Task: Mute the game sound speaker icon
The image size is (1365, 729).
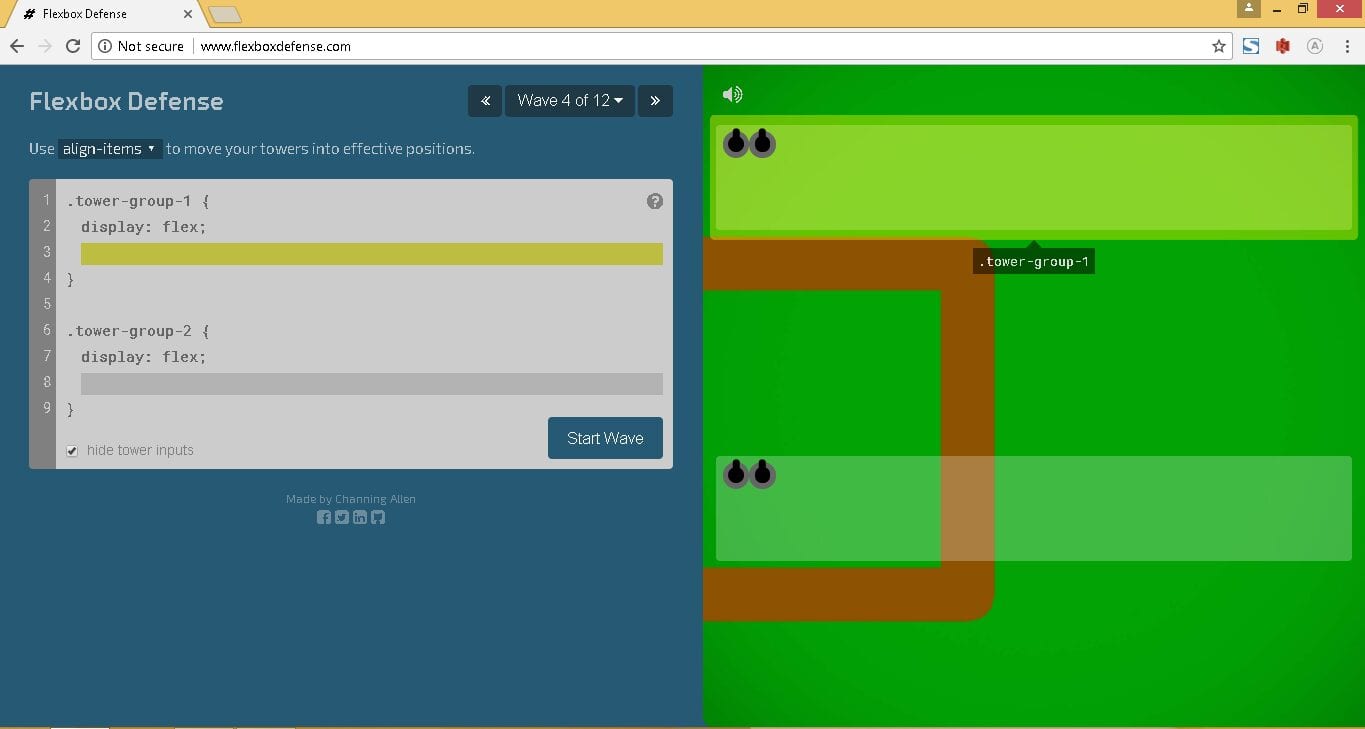Action: pos(732,95)
